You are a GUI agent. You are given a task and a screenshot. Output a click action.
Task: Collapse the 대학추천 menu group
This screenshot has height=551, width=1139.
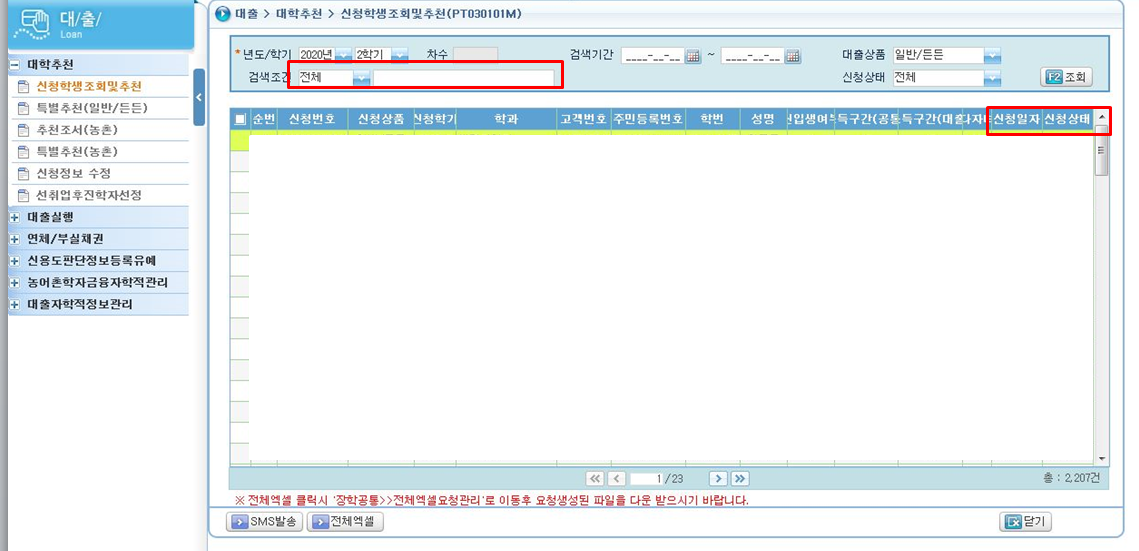(x=15, y=65)
